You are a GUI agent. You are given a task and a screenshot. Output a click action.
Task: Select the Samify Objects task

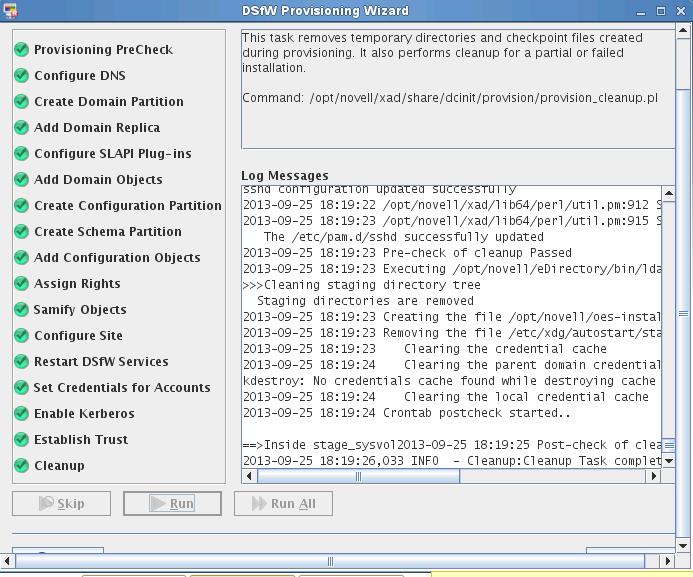[80, 310]
